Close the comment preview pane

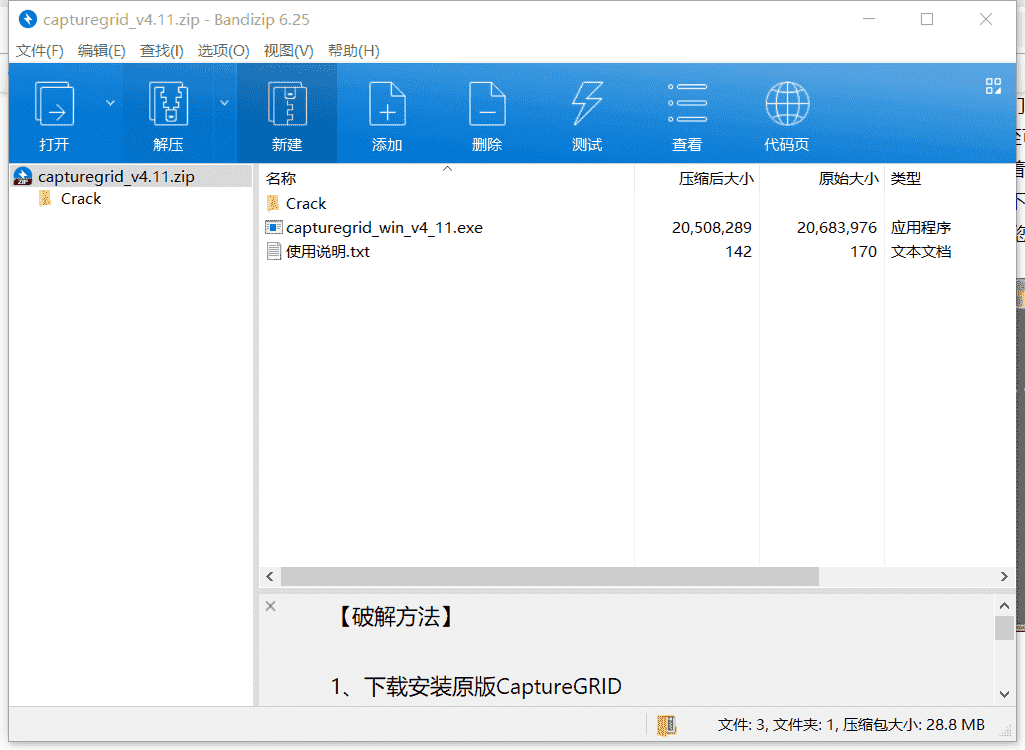click(271, 606)
